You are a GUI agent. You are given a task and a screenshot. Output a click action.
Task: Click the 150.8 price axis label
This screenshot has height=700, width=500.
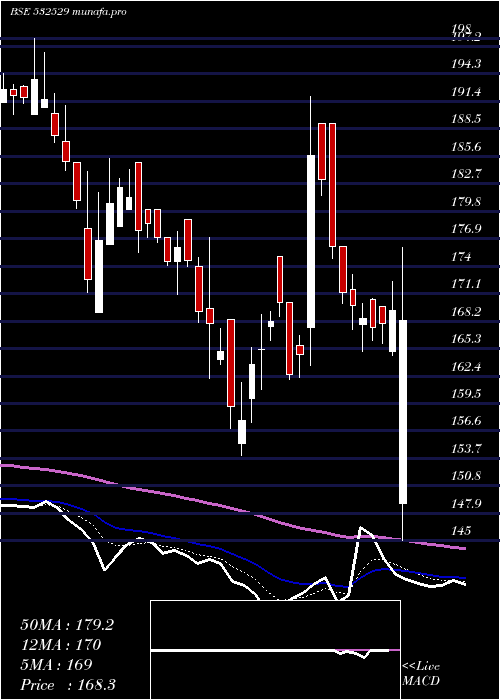pos(466,476)
